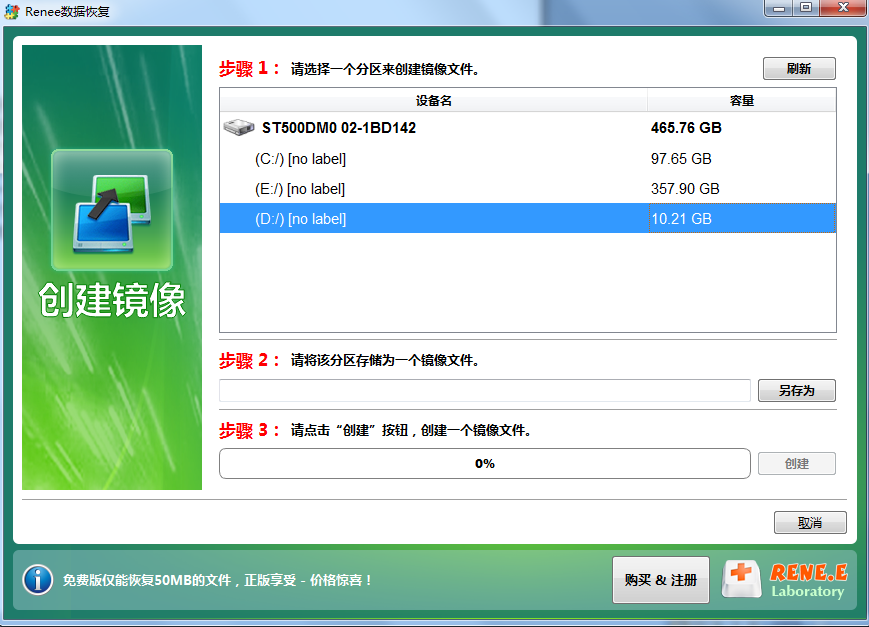Select the (E:/) [no label] partition
This screenshot has height=627, width=869.
tap(528, 189)
